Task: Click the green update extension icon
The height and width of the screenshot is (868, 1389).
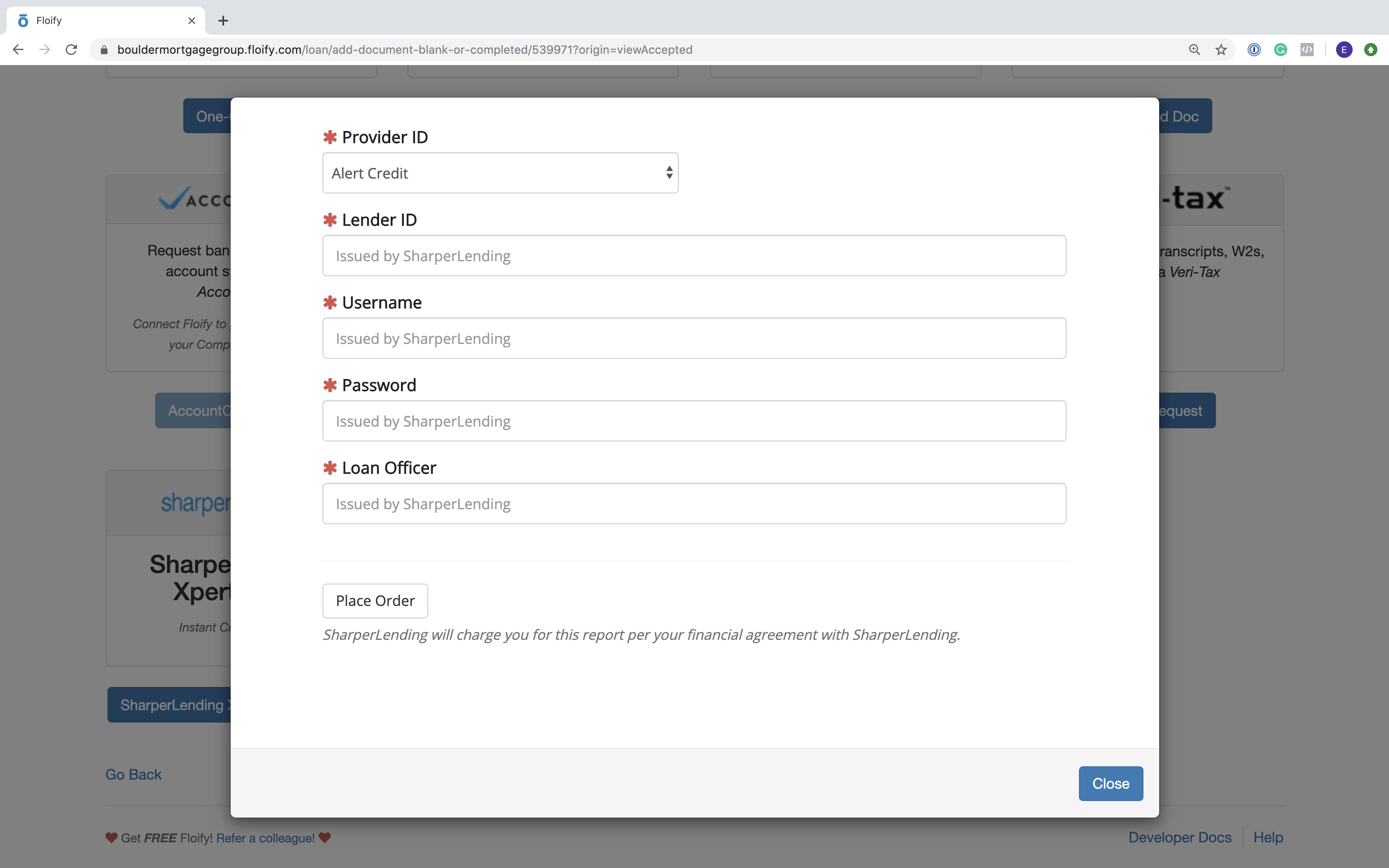Action: point(1371,50)
